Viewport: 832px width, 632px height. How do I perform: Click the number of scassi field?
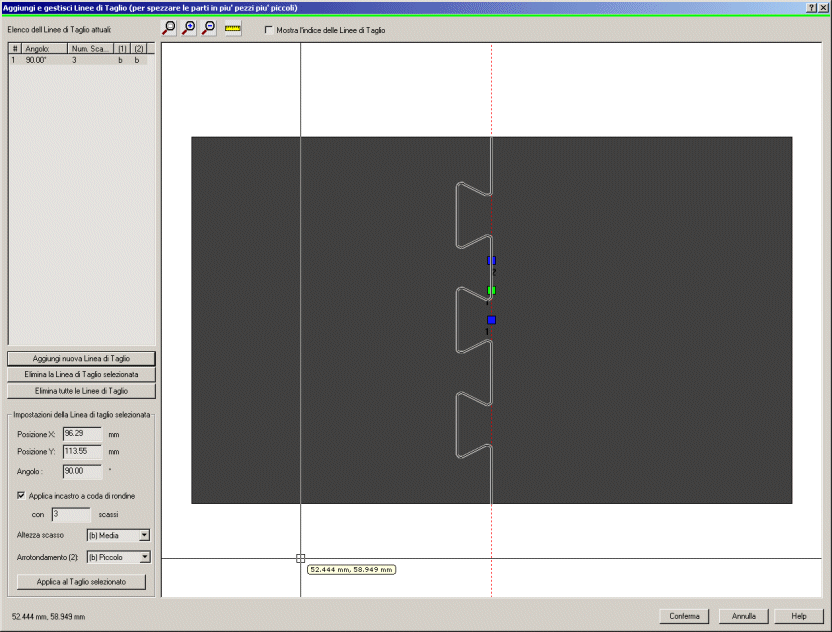click(x=71, y=514)
